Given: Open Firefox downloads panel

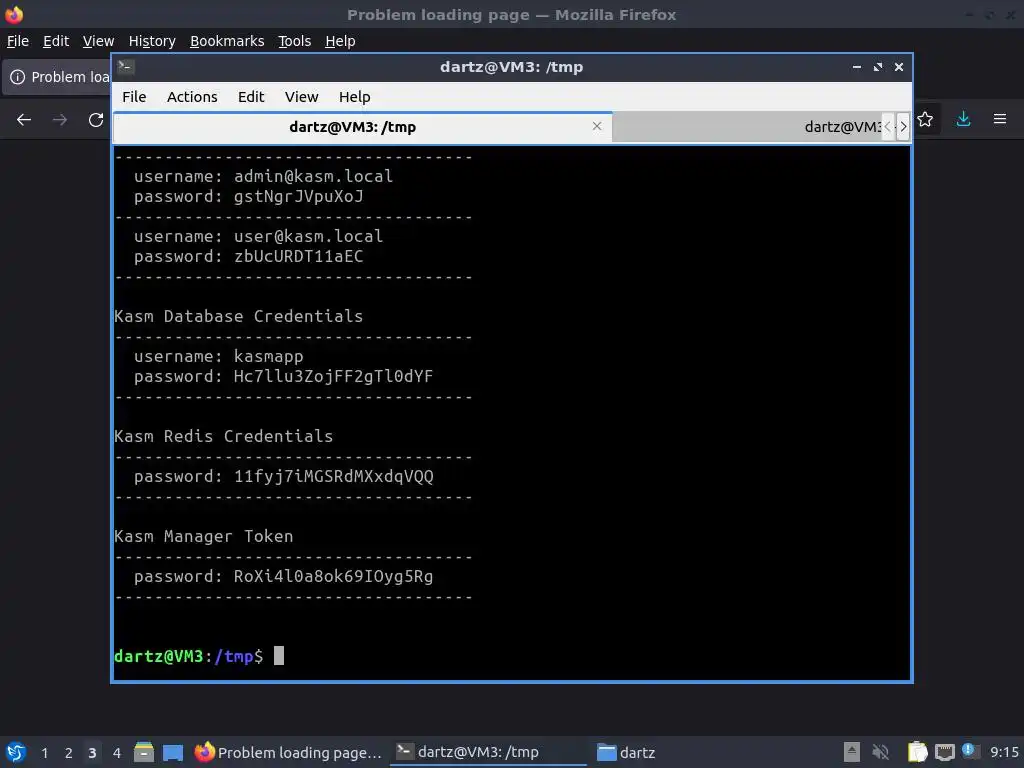Looking at the screenshot, I should pyautogui.click(x=963, y=119).
